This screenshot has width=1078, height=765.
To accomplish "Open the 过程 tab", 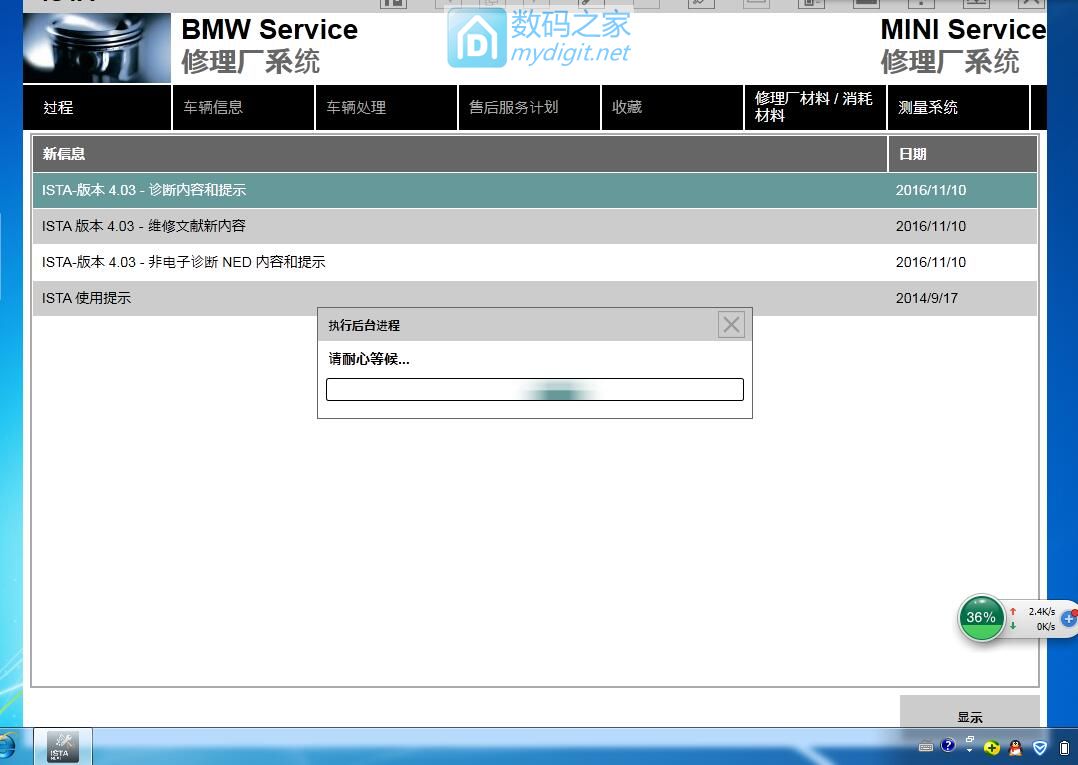I will coord(97,108).
